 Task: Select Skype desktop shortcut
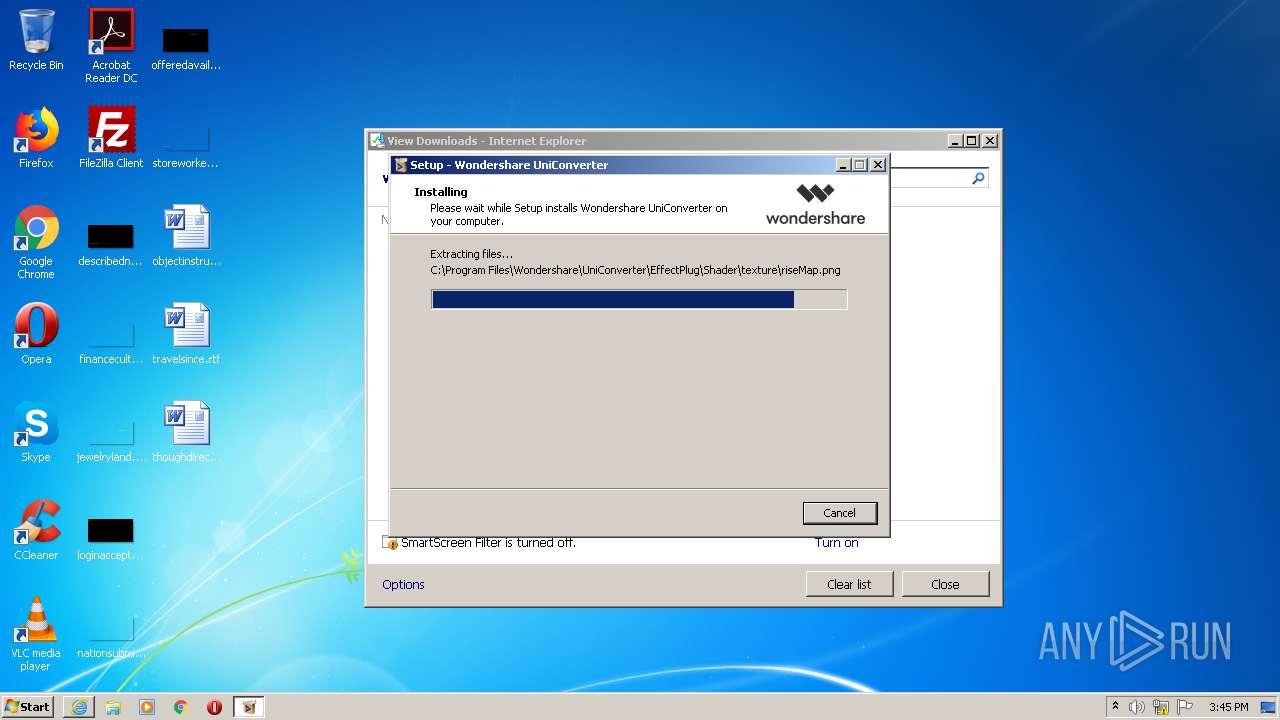pyautogui.click(x=36, y=432)
